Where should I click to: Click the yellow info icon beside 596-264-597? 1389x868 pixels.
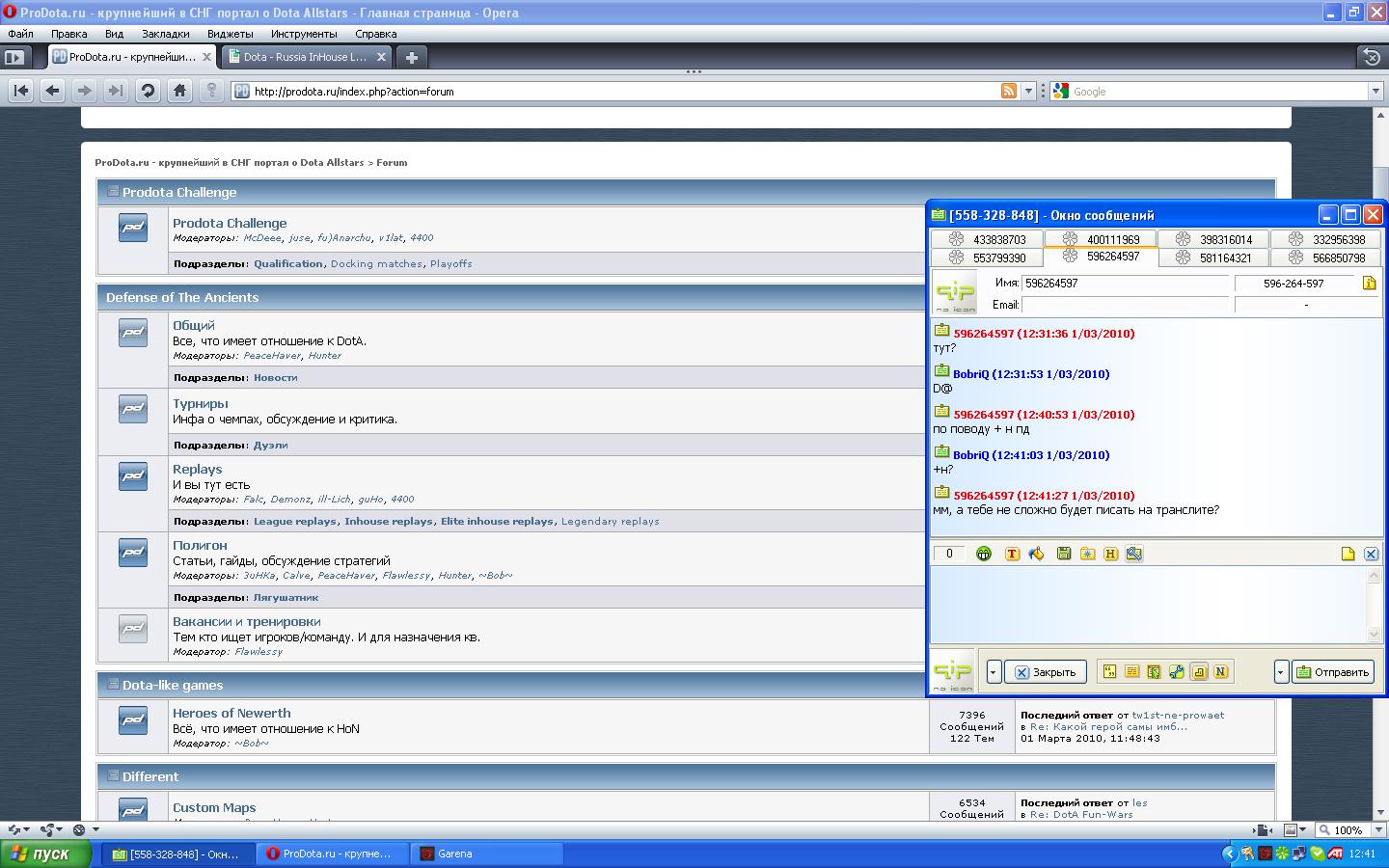[1369, 283]
